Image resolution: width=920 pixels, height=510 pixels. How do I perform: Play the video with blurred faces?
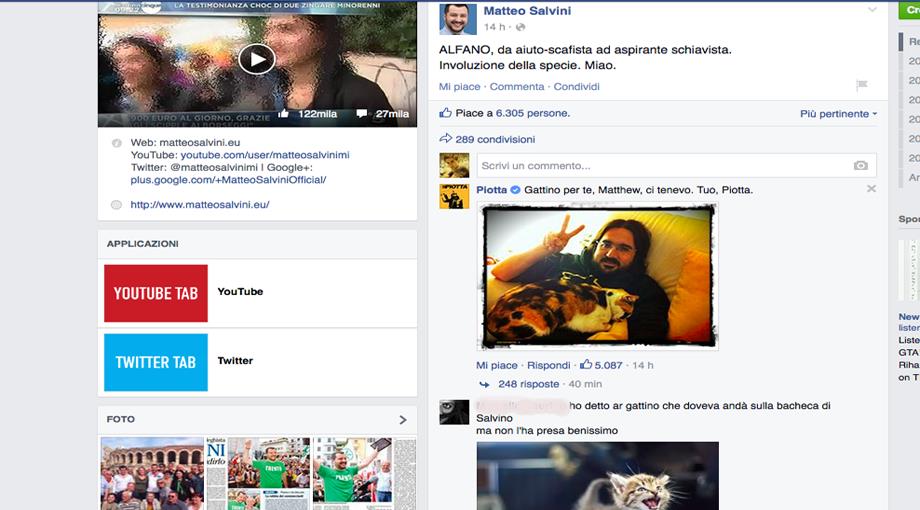click(256, 59)
